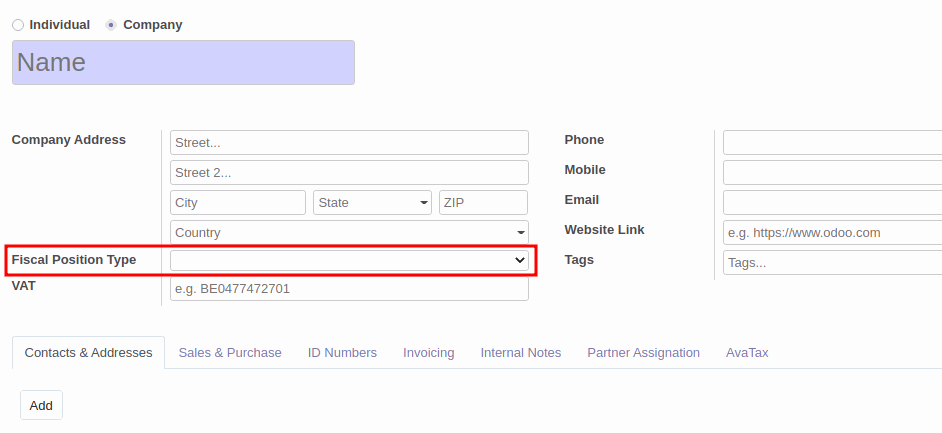Switch to the Invoicing tab
The width and height of the screenshot is (942, 433).
tap(428, 353)
